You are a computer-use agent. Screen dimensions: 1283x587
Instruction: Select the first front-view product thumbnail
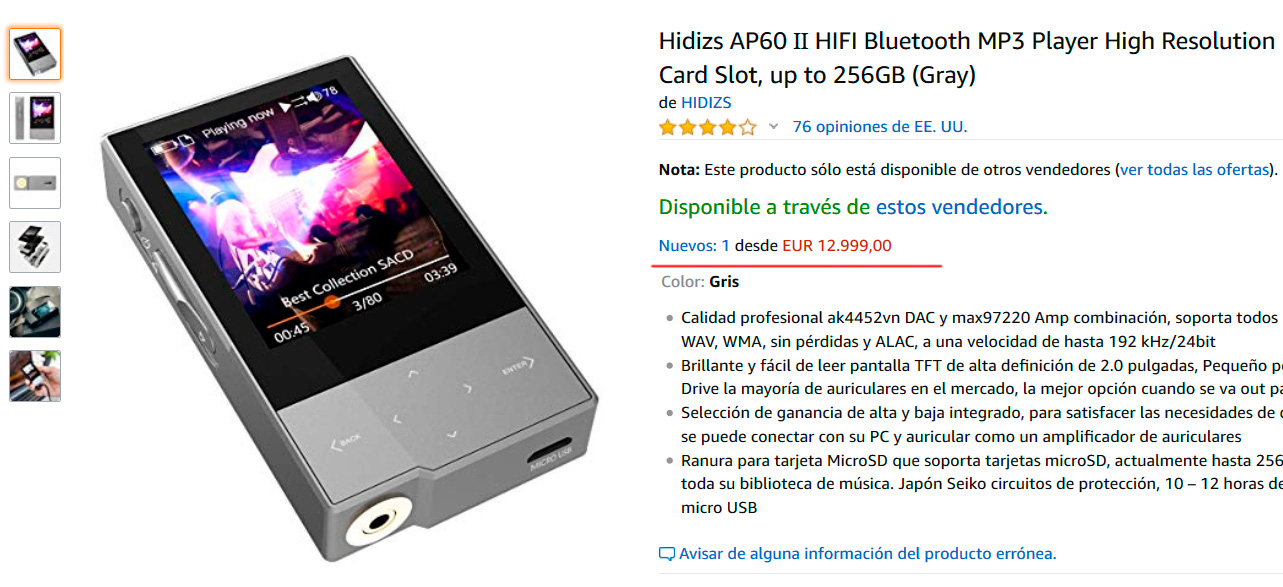pos(35,54)
